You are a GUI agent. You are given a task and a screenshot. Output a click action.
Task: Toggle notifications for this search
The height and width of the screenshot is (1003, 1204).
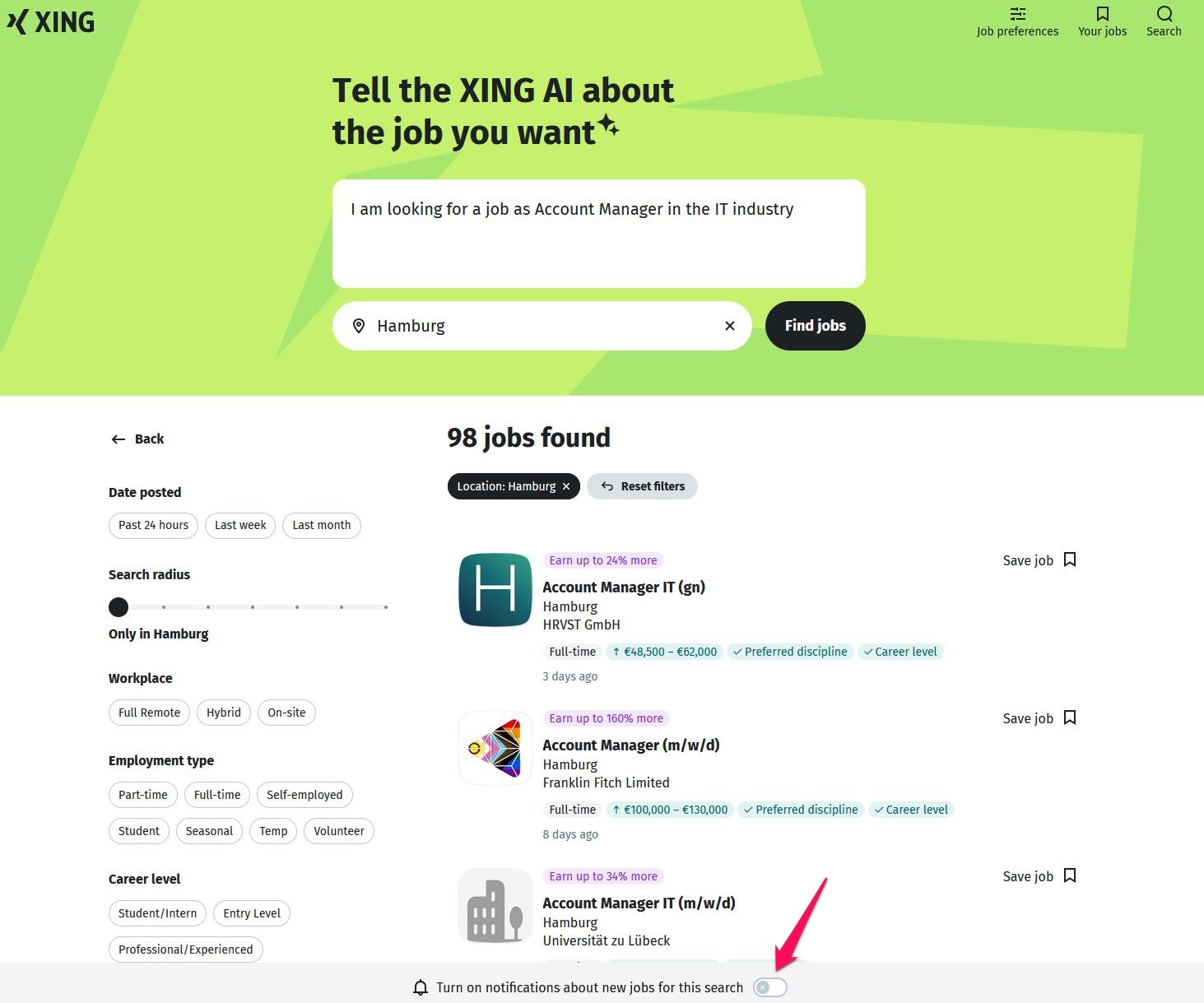point(770,987)
